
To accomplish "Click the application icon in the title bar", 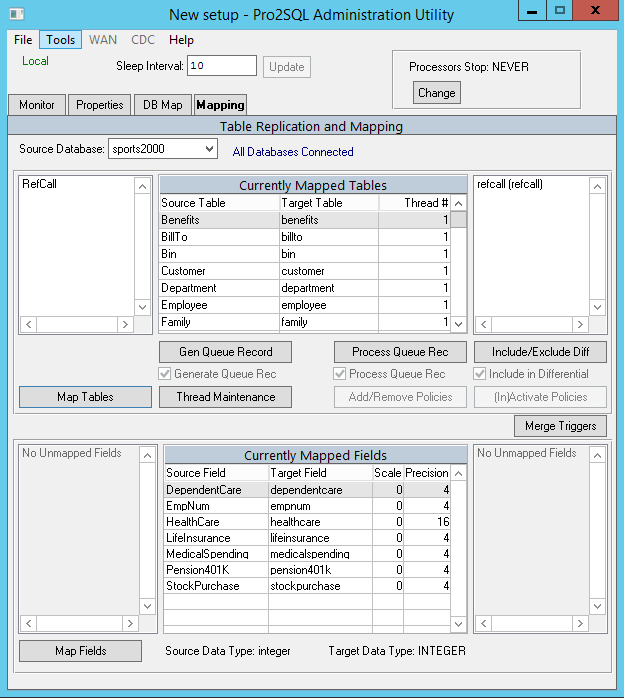I will click(x=16, y=14).
